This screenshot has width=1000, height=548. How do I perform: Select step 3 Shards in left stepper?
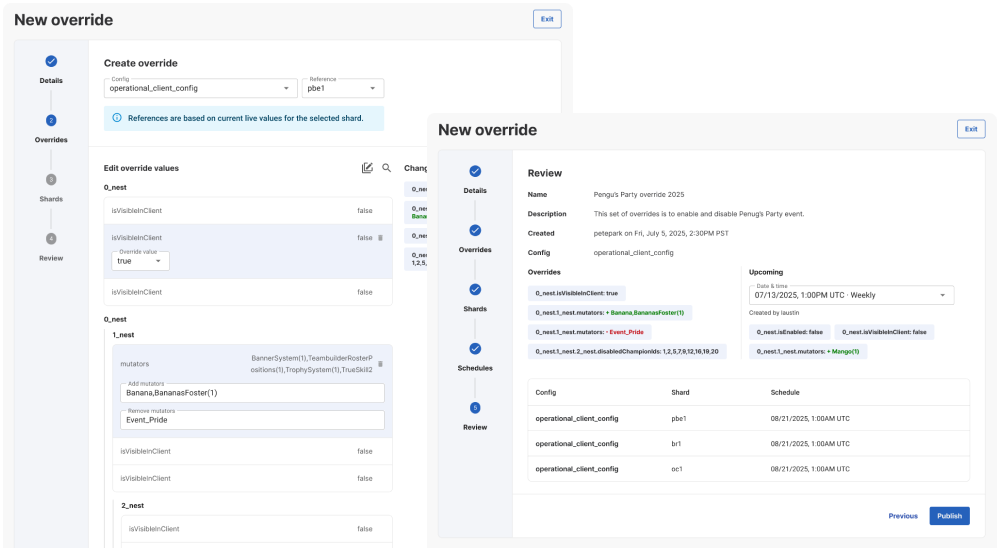pos(51,180)
